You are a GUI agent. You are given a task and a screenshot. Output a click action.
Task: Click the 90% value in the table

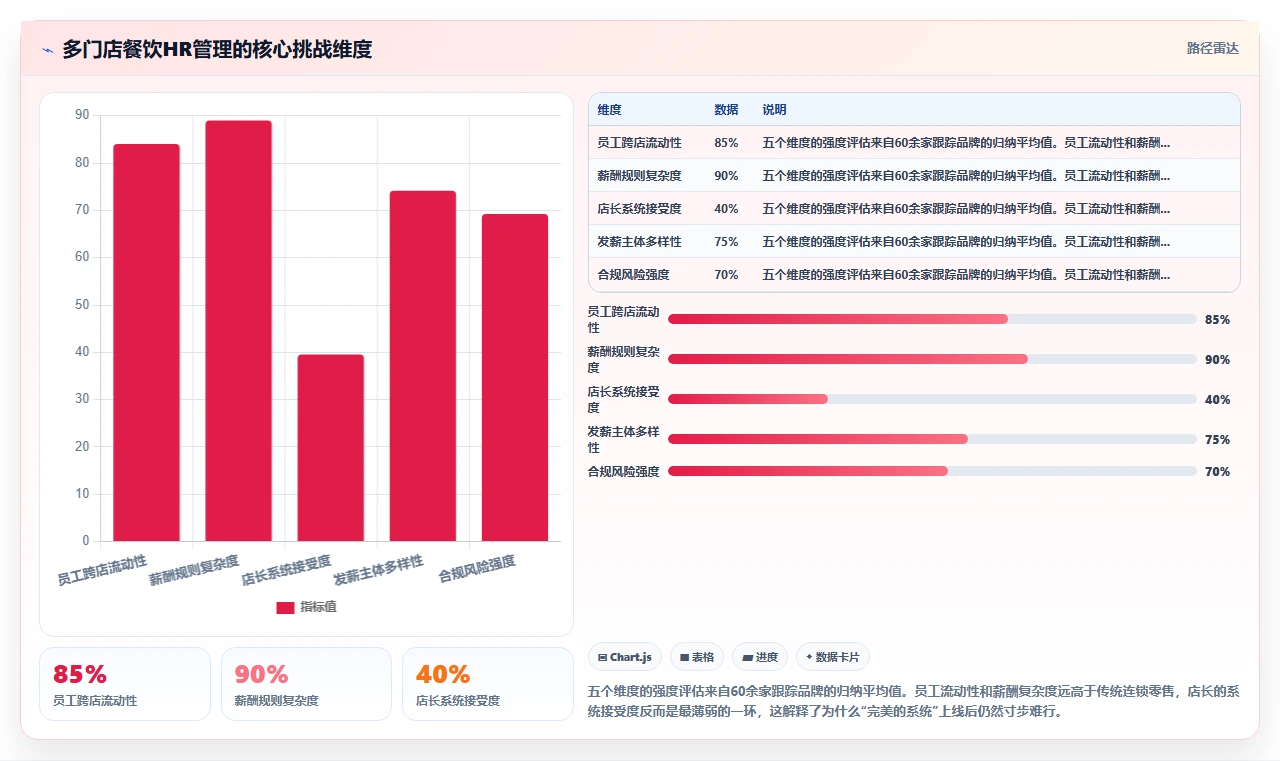(x=726, y=176)
